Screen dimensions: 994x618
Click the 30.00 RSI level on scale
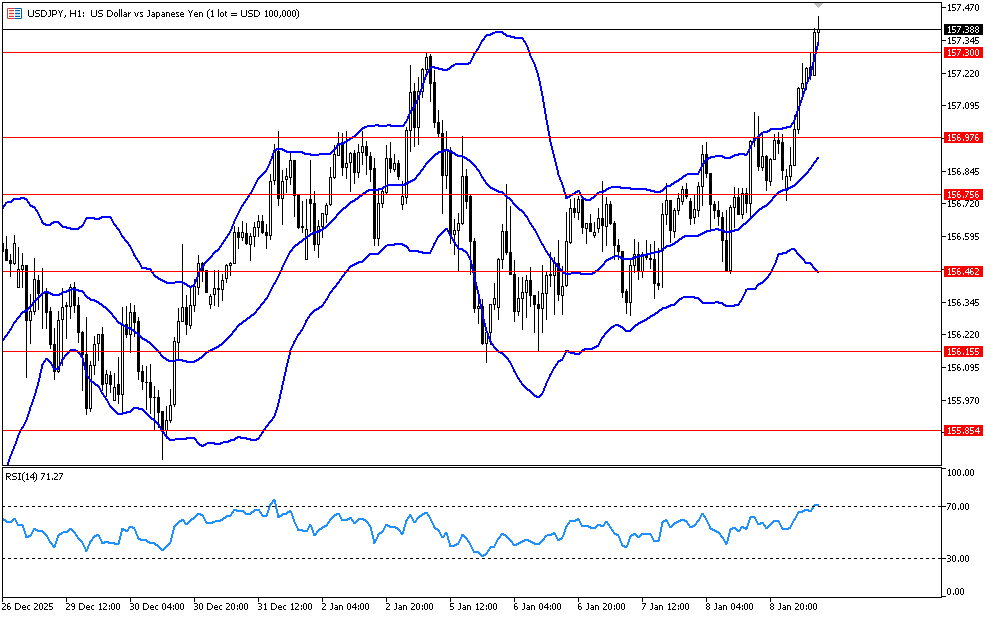tap(960, 558)
